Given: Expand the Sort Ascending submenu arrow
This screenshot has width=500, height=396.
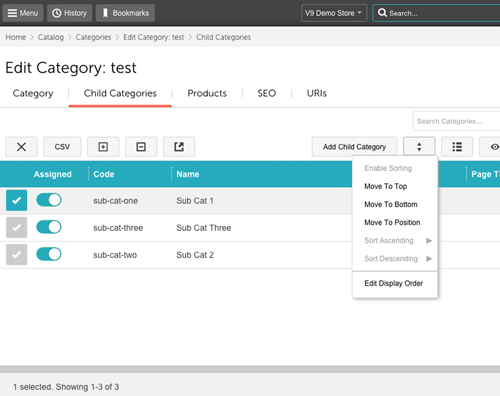Looking at the screenshot, I should point(429,240).
